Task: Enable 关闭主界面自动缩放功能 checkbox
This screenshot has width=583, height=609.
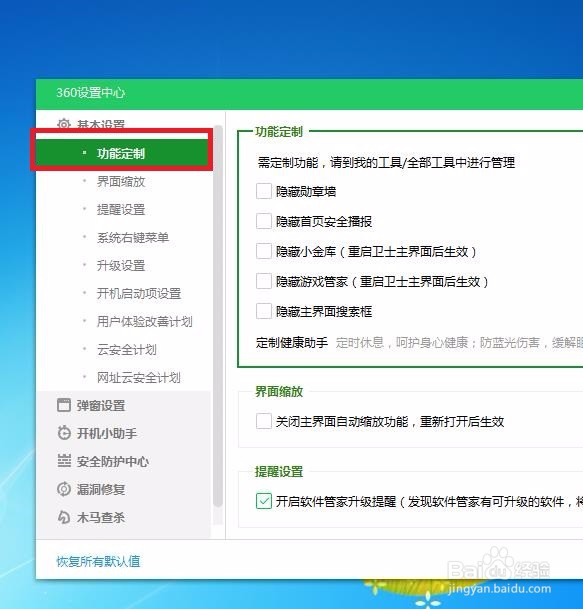Action: tap(264, 421)
